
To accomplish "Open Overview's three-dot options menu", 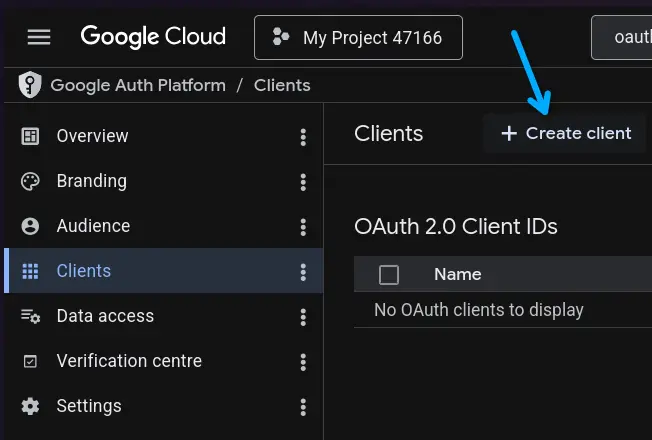I will [303, 137].
